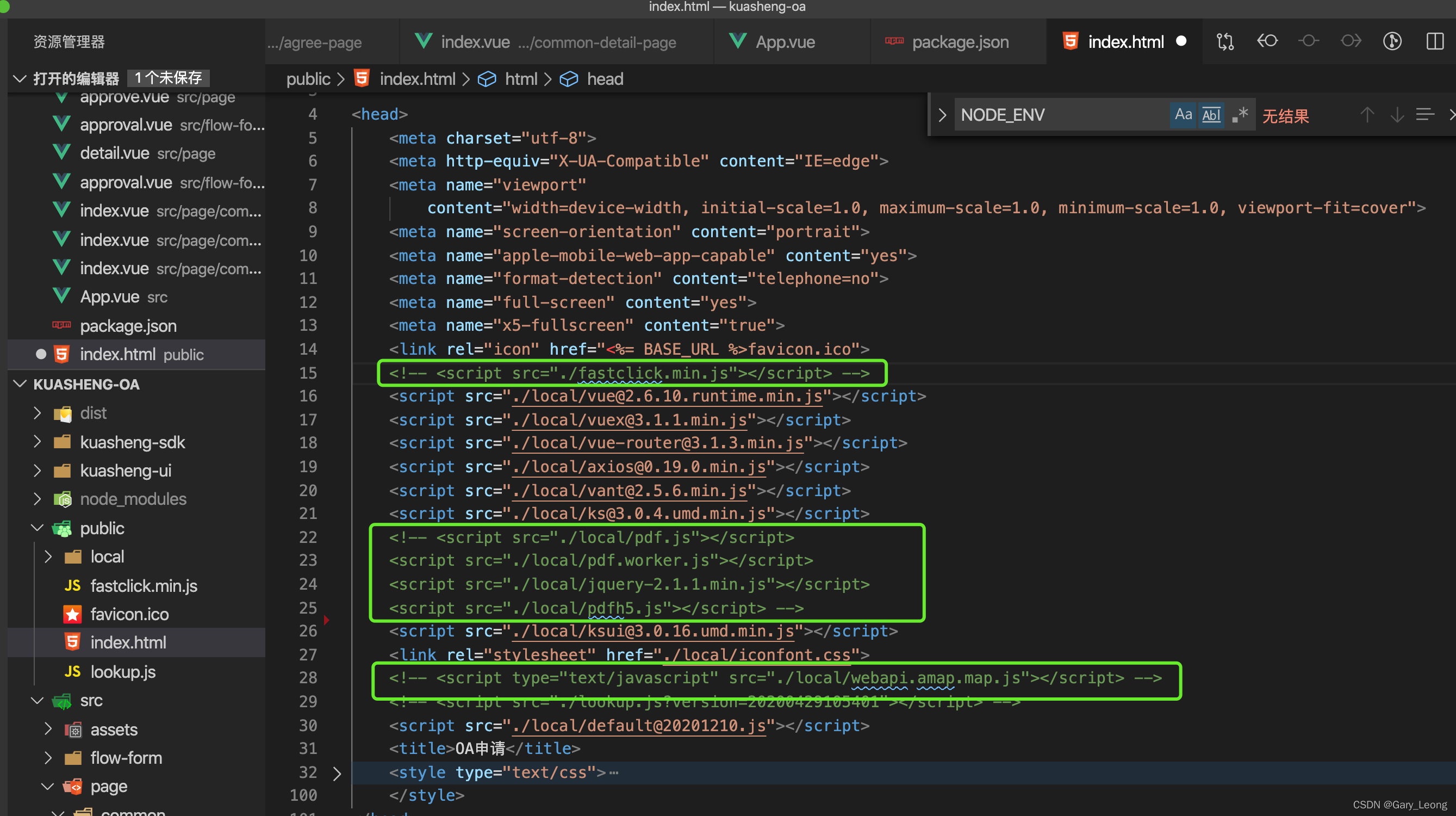Split the editor with the layout icon
This screenshot has height=816, width=1456.
pyautogui.click(x=1434, y=41)
